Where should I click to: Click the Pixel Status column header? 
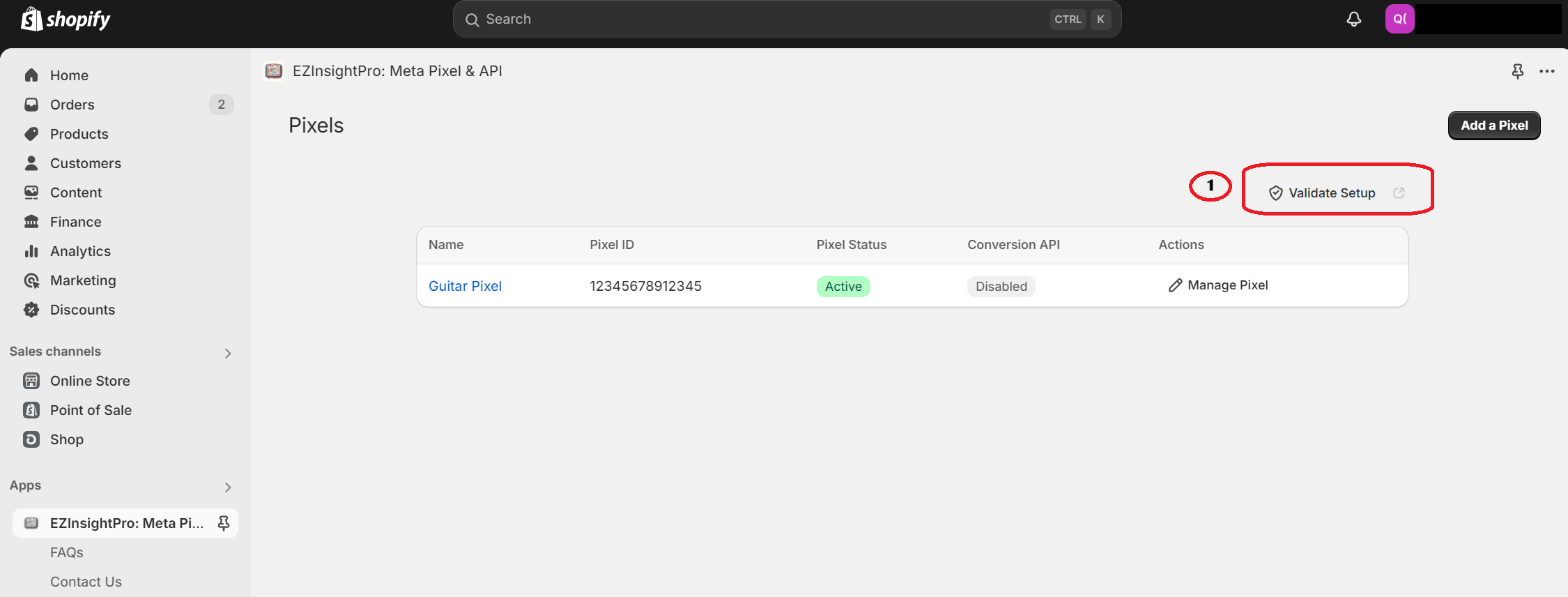pos(852,245)
